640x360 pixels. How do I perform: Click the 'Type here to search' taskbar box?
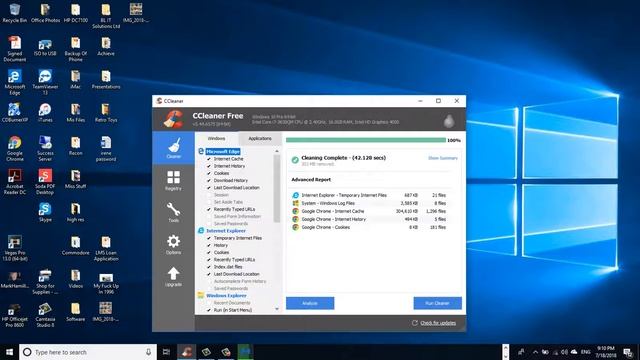point(88,352)
